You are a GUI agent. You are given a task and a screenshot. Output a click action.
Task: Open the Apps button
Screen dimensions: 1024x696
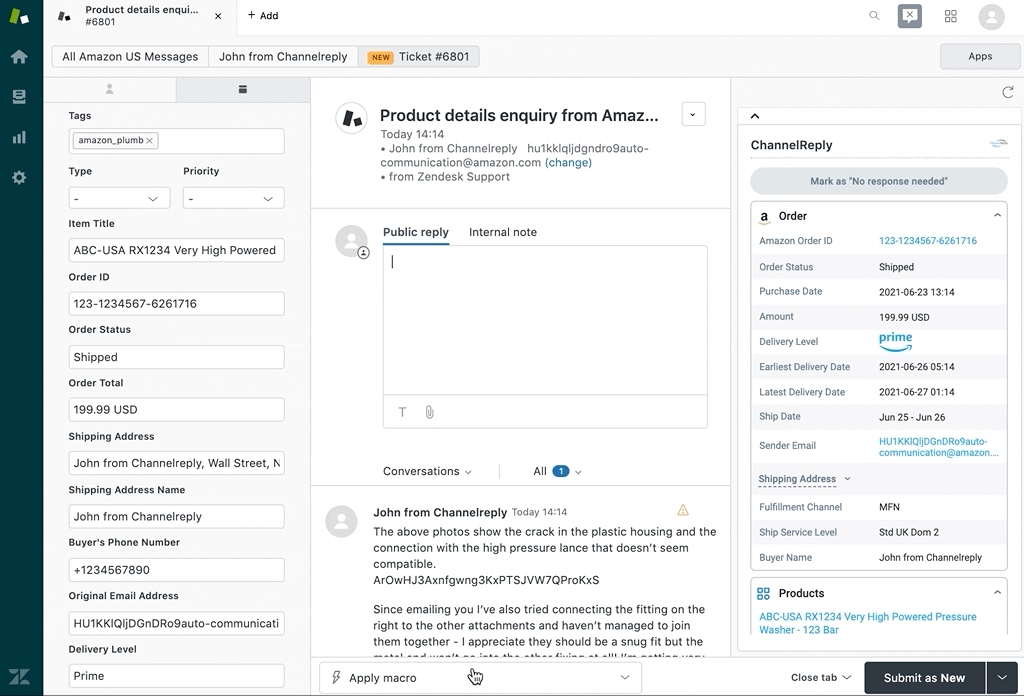coord(980,56)
